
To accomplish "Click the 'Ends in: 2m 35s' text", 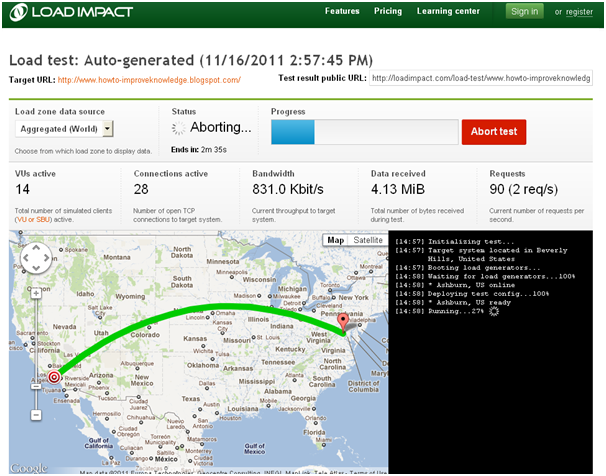I will tap(199, 150).
